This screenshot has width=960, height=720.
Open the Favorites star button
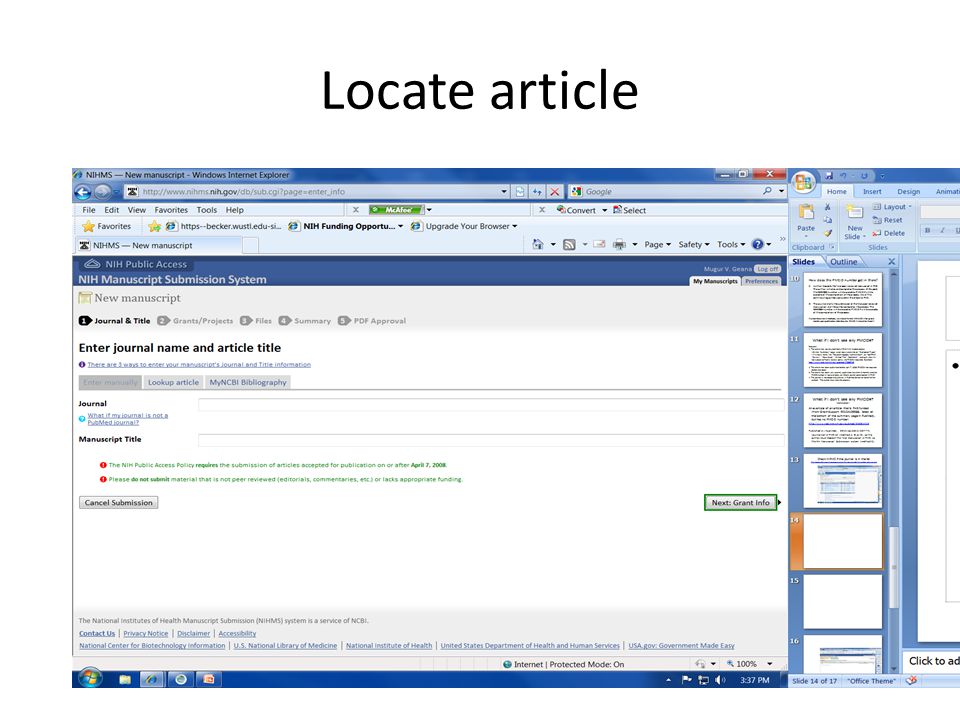point(107,226)
